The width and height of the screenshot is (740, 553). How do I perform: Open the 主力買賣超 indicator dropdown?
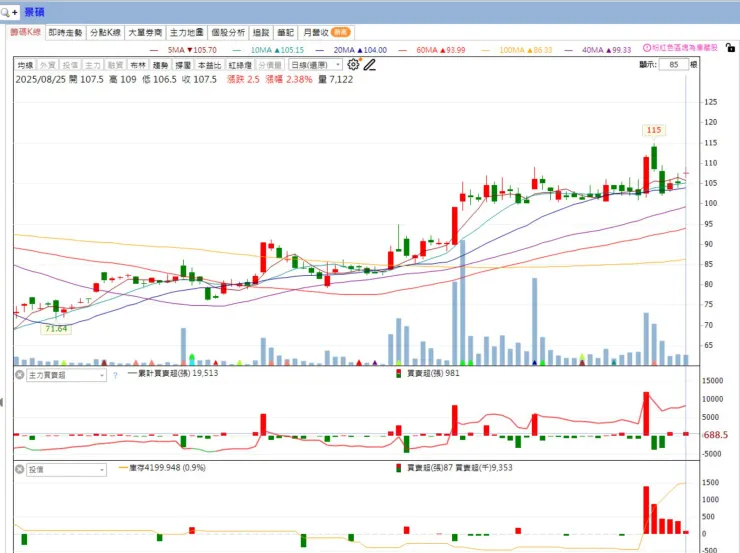coord(67,375)
